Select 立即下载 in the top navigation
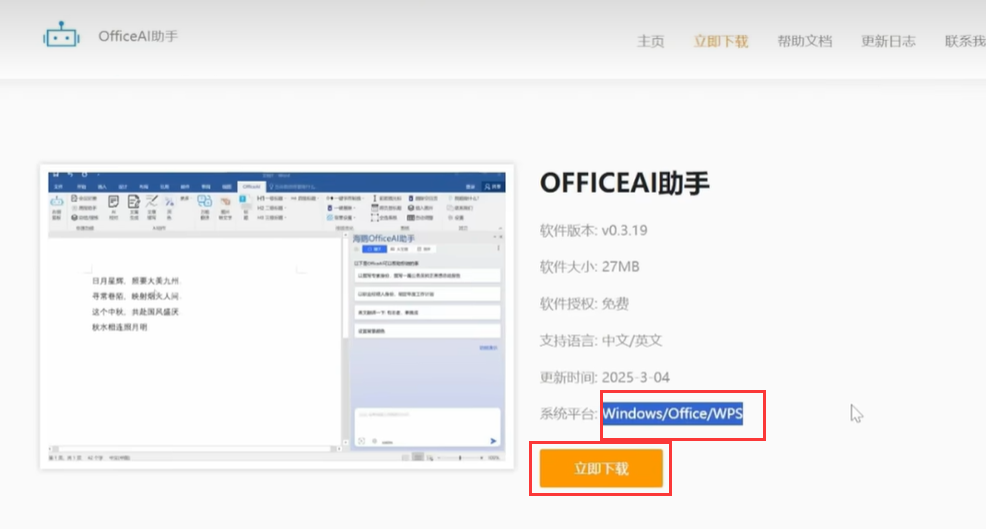The height and width of the screenshot is (529, 986). point(721,42)
